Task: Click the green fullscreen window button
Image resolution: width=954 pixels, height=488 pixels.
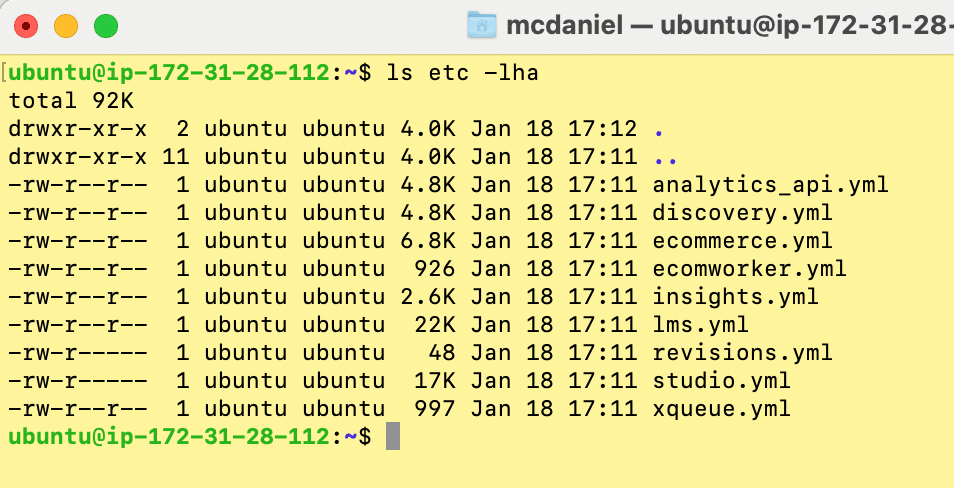Action: click(x=106, y=26)
